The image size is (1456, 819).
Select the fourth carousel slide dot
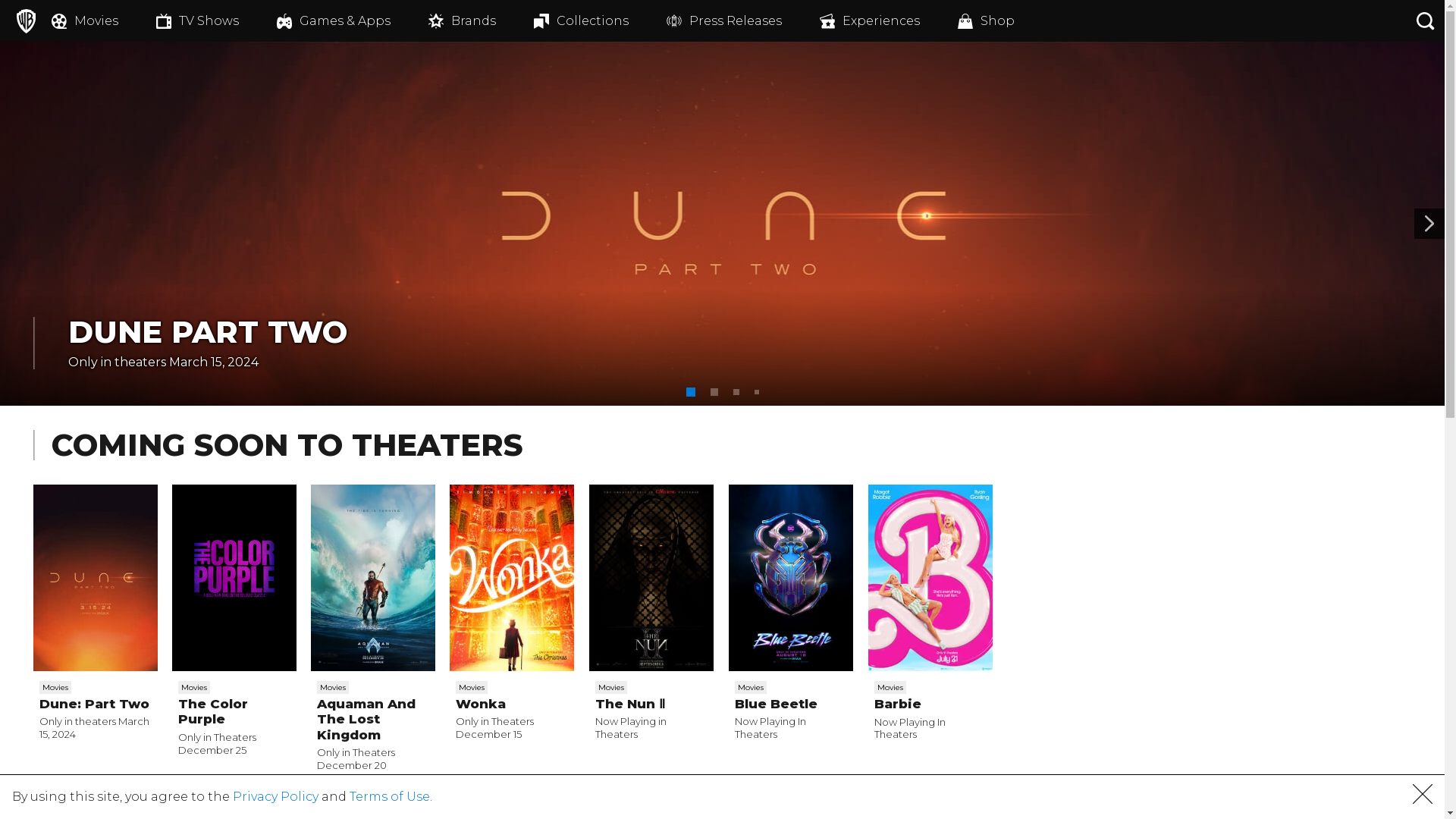click(x=757, y=392)
